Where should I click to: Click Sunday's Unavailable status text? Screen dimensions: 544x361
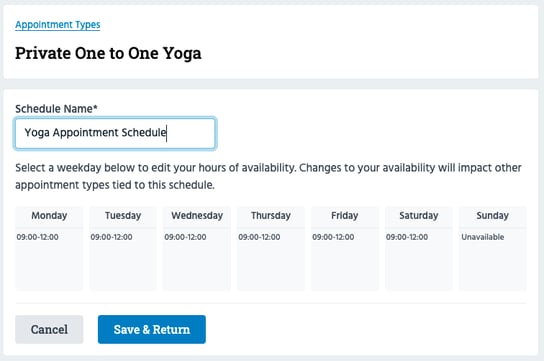tap(483, 237)
